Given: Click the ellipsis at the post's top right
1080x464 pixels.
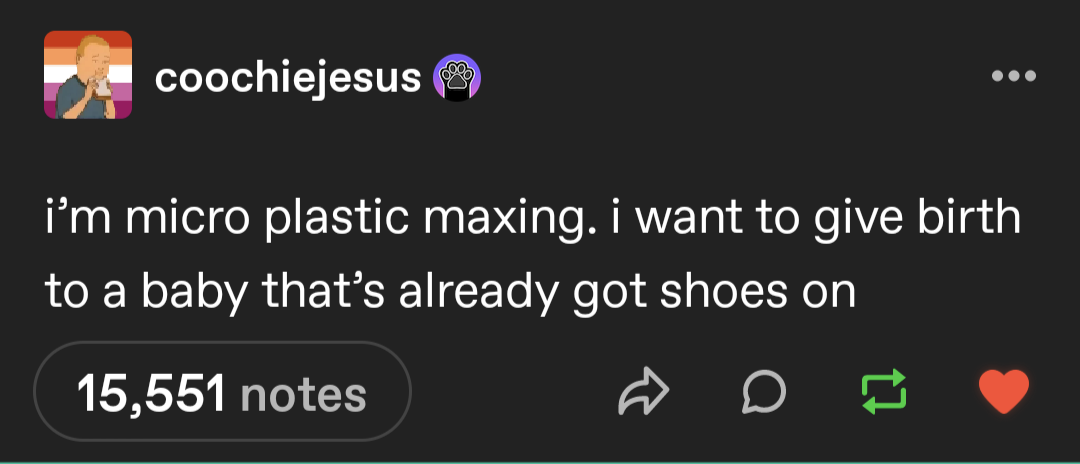Looking at the screenshot, I should click(x=1013, y=76).
